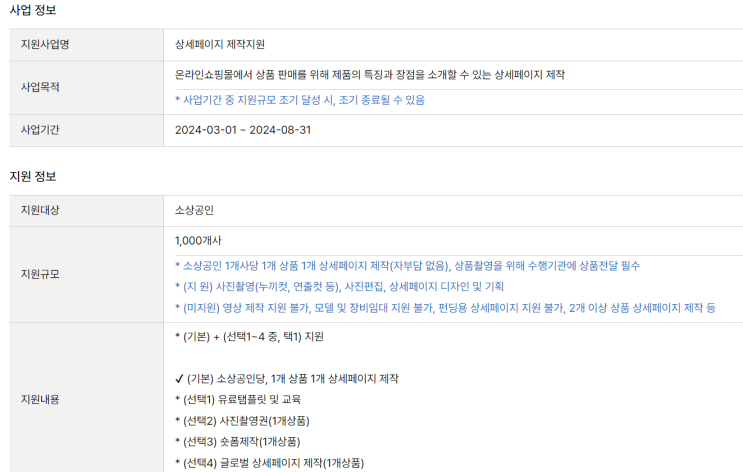Click the 사업목적 row label
Image resolution: width=743 pixels, height=472 pixels.
tap(40, 87)
